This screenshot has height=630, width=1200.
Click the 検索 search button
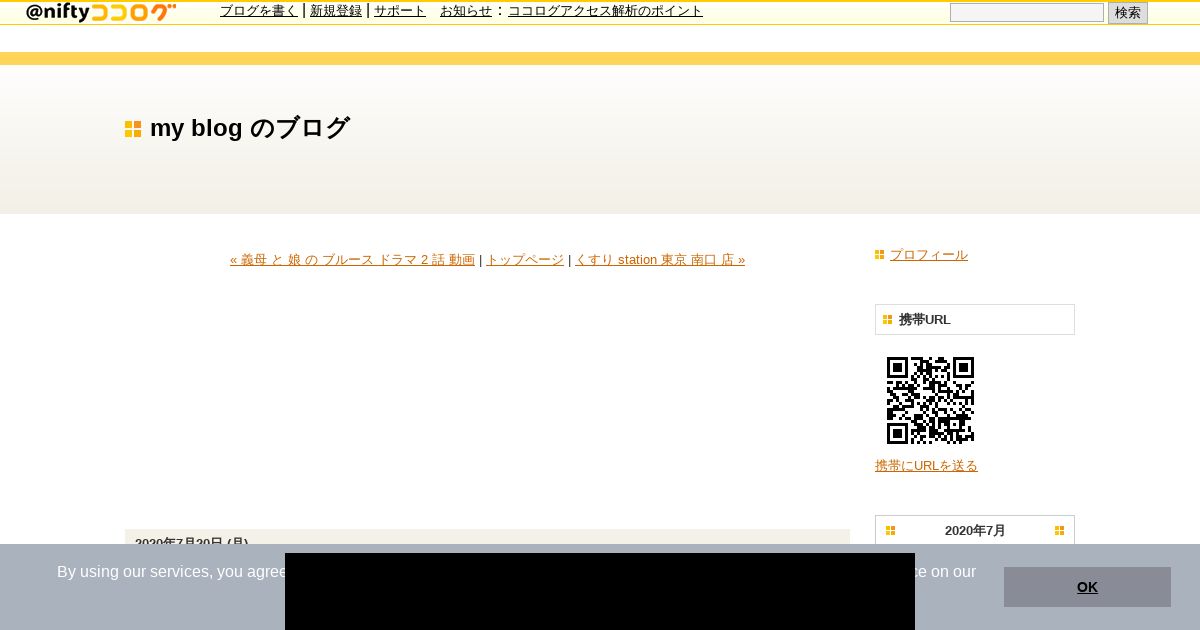tap(1128, 13)
